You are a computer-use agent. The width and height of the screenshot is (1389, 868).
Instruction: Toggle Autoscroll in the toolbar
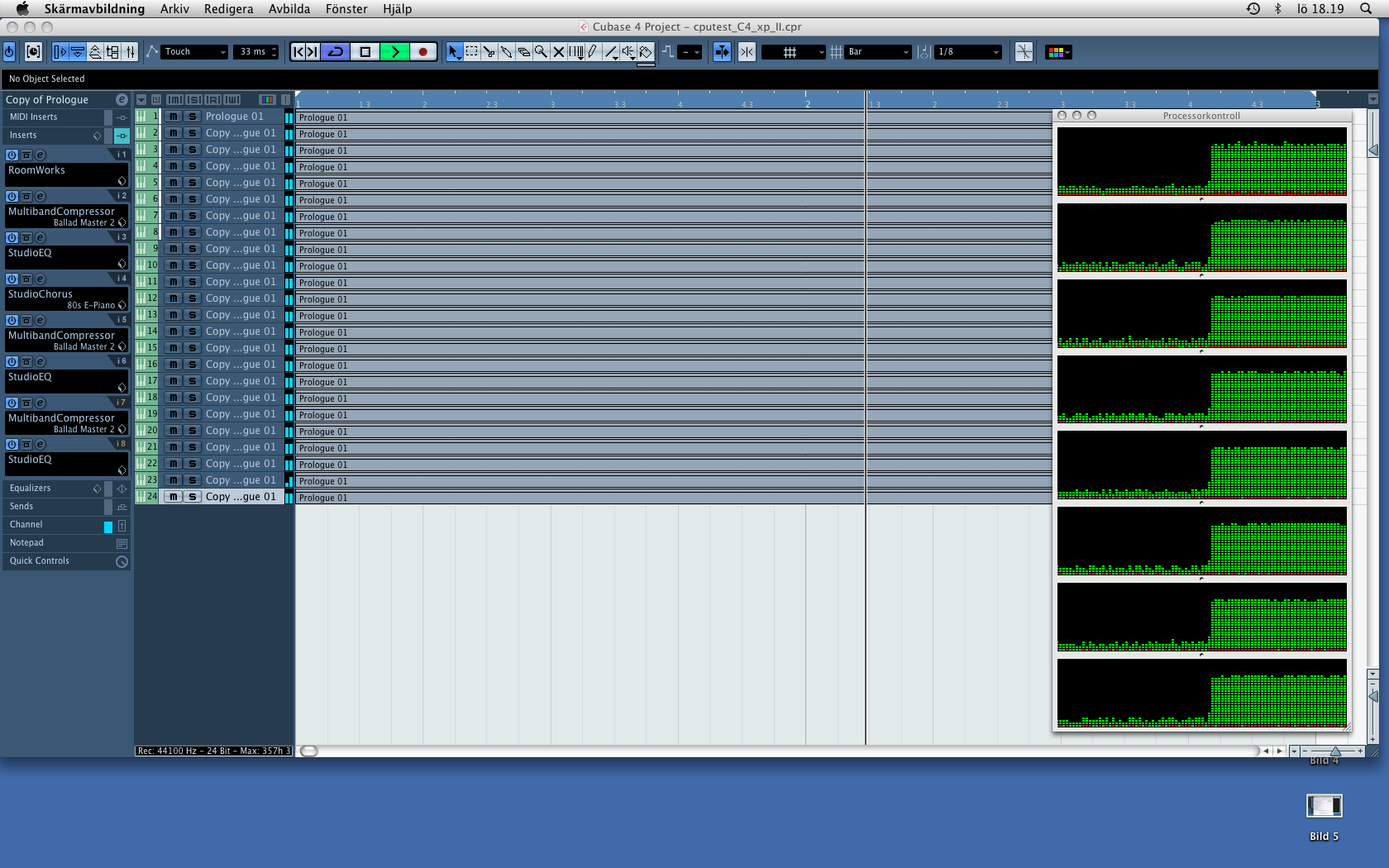tap(722, 52)
